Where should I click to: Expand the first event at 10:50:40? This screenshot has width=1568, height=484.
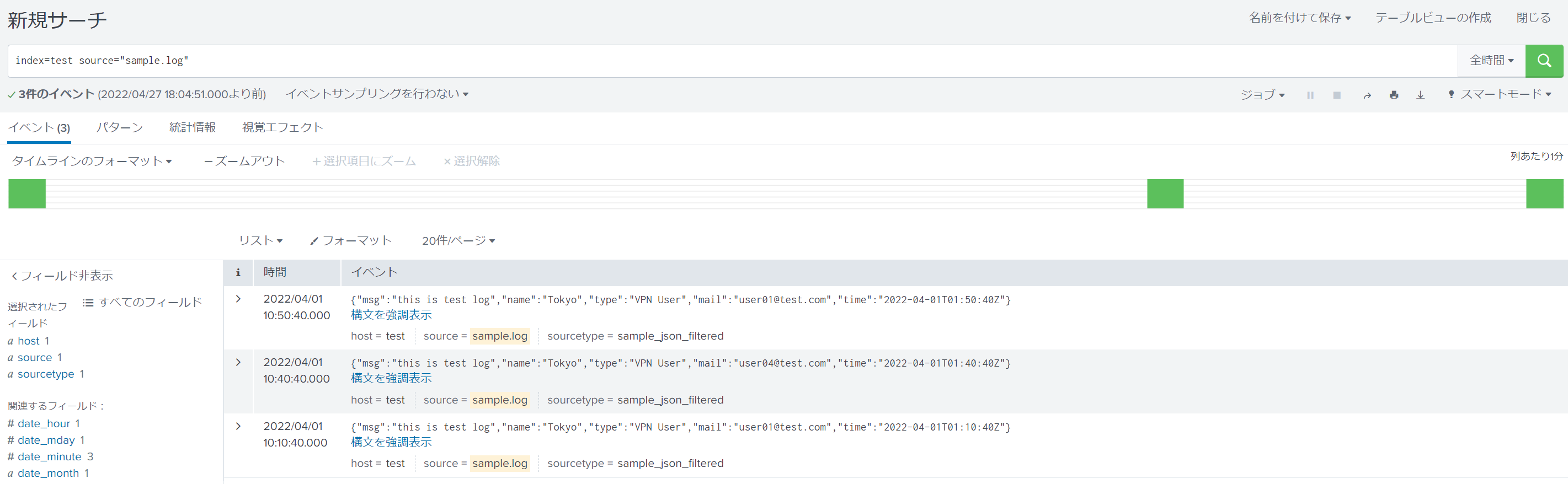[238, 299]
